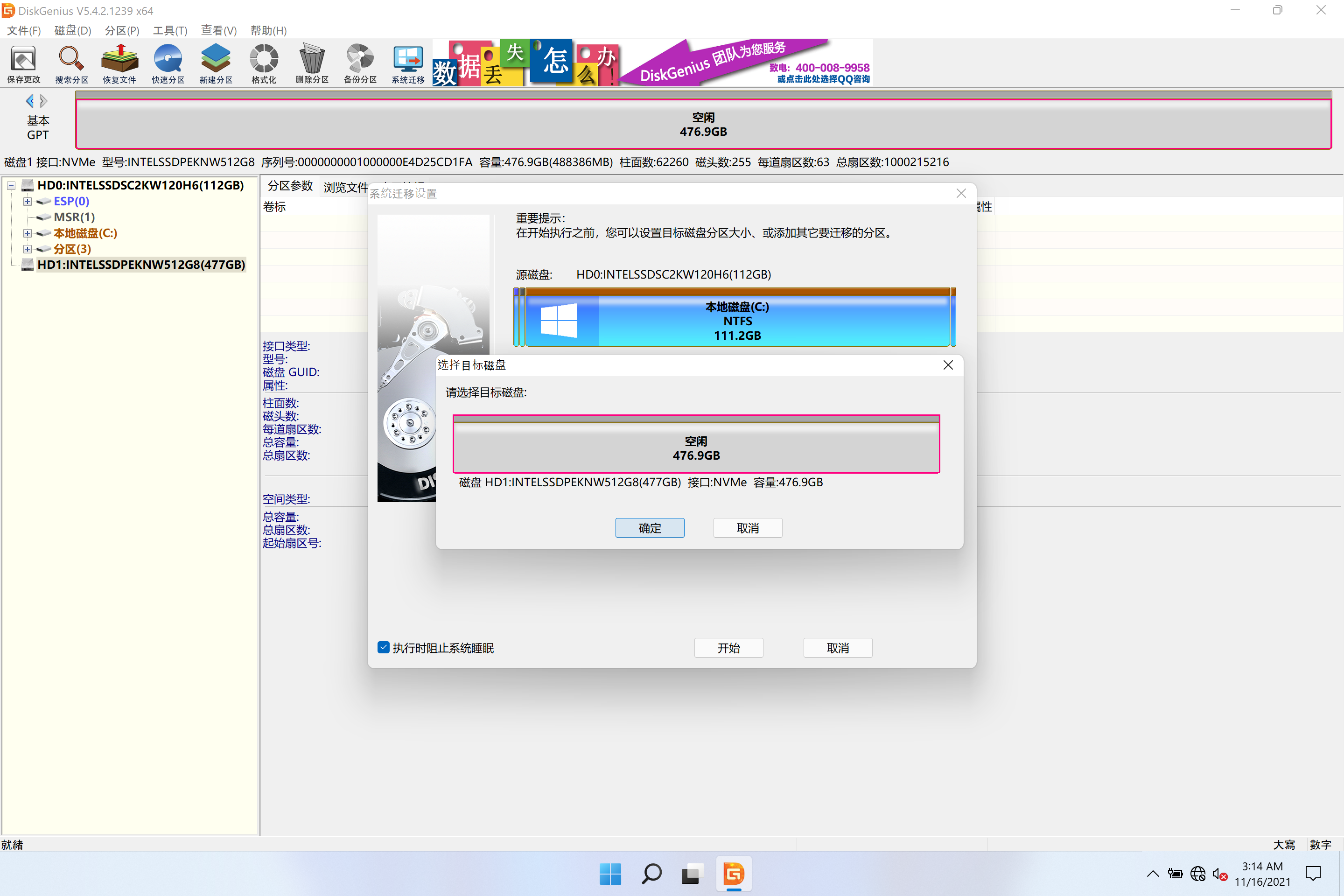Screen dimensions: 1344x896
Task: Switch to the 分区参数 tab
Action: (290, 186)
